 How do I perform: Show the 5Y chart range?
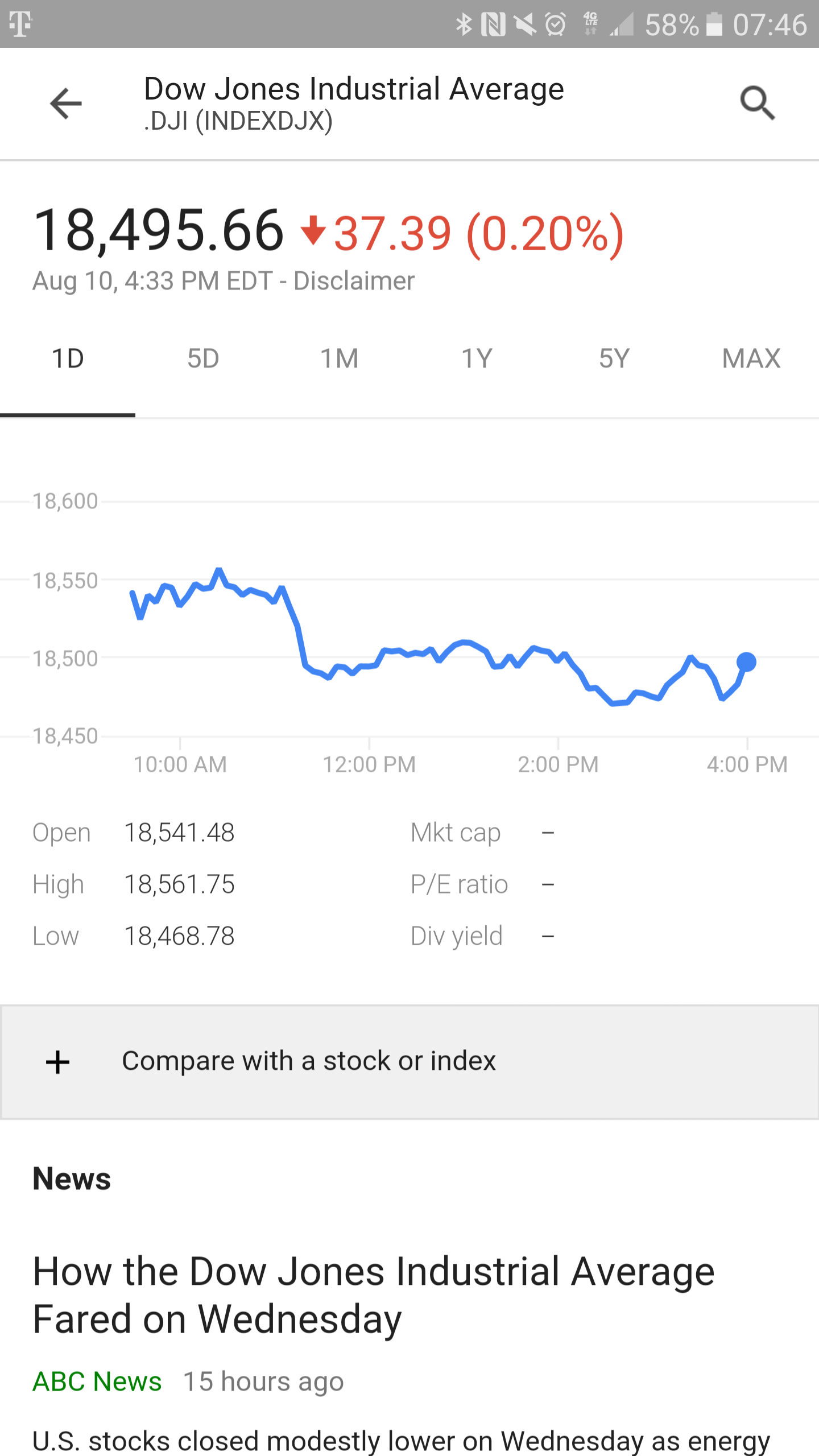point(614,359)
